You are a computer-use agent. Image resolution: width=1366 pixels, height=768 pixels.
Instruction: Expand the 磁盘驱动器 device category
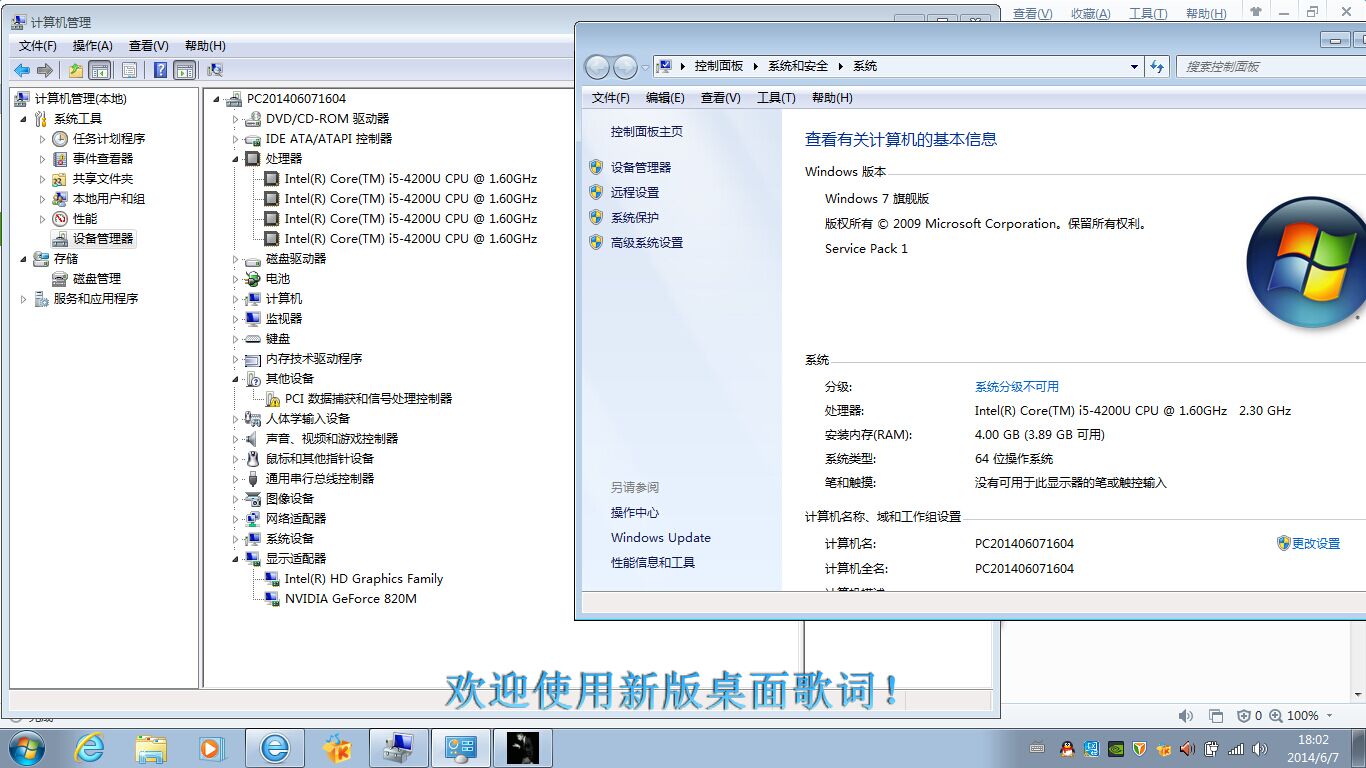pyautogui.click(x=236, y=259)
